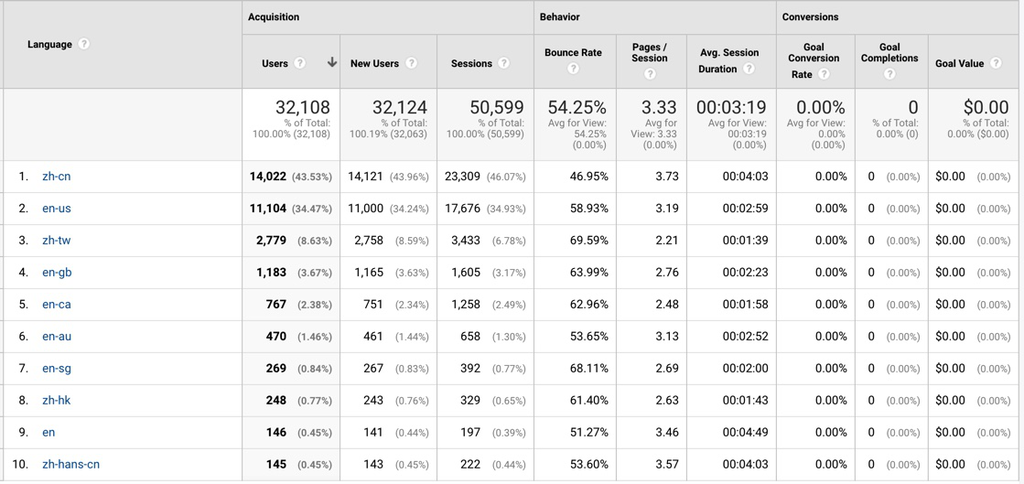The width and height of the screenshot is (1024, 484).
Task: Open the Goal Conversion Rate help icon
Action: (825, 75)
